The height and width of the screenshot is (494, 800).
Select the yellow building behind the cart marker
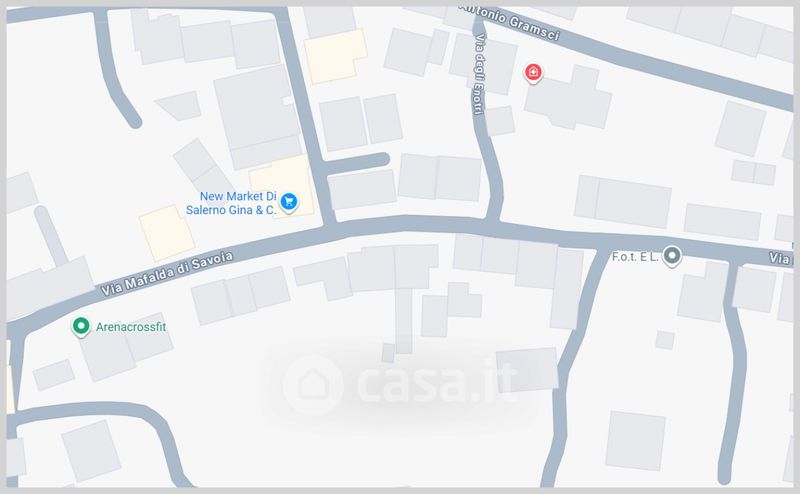(282, 187)
